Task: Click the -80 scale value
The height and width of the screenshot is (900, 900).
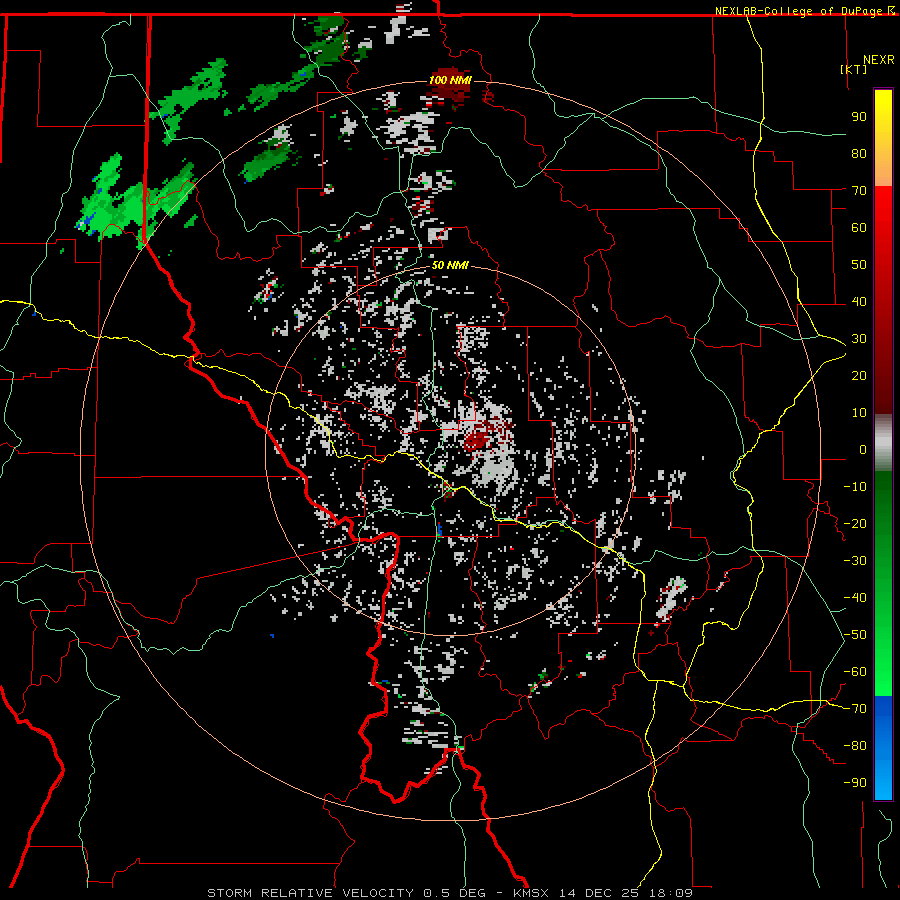Action: (855, 746)
